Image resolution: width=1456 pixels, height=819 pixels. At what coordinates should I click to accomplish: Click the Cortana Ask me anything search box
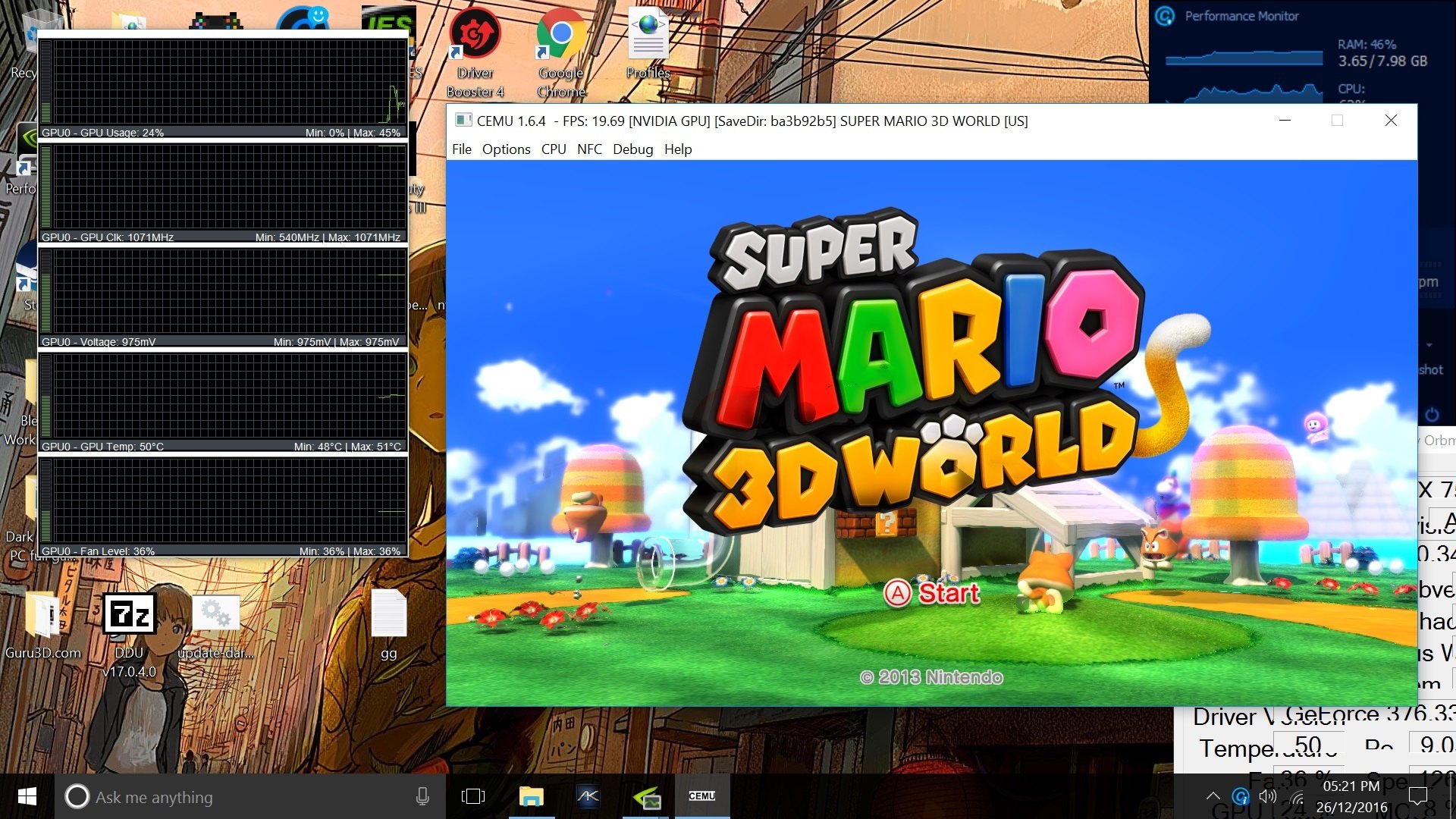250,796
